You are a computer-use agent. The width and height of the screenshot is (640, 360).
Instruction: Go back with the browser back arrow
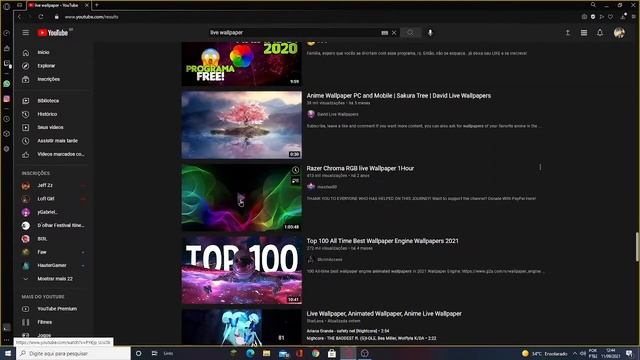click(x=19, y=17)
